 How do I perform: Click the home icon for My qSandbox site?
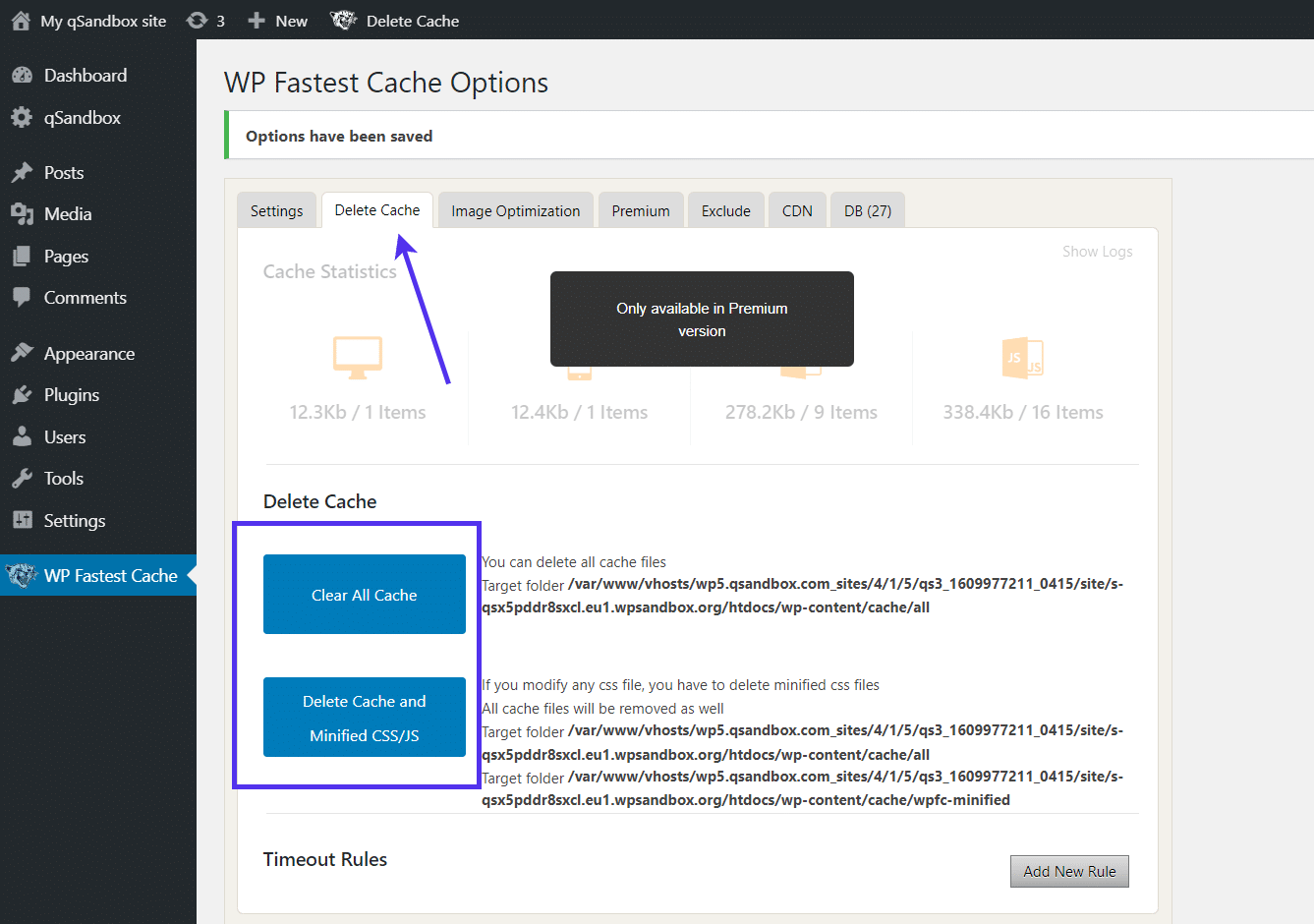coord(21,20)
